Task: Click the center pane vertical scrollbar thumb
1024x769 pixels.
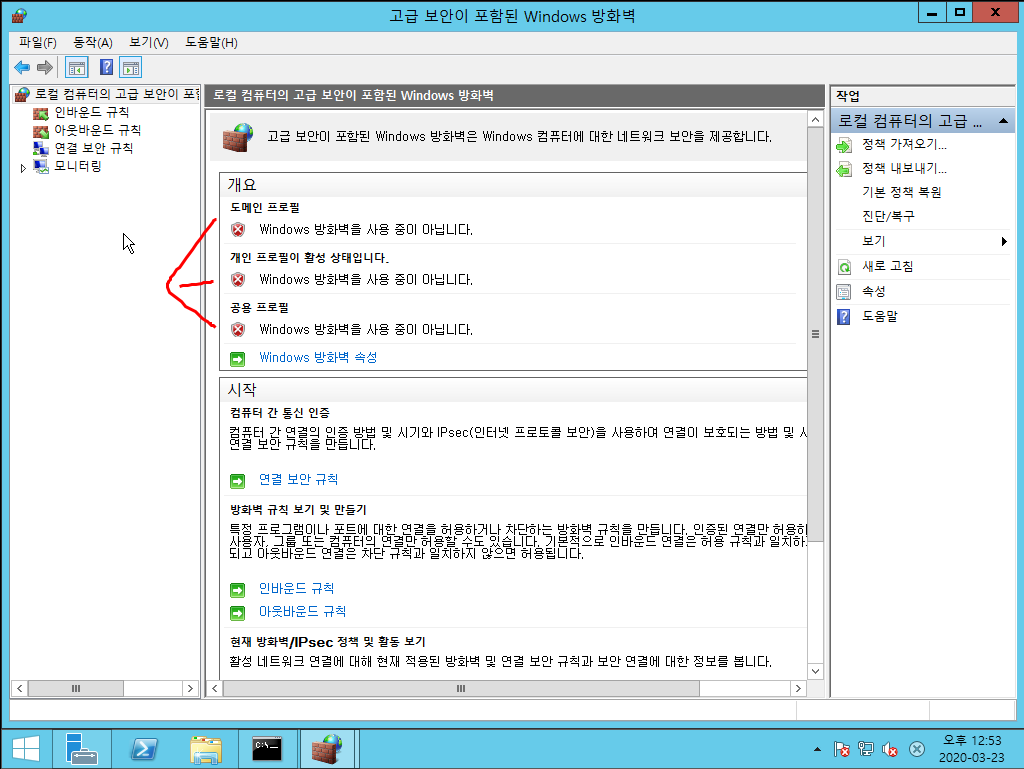Action: (x=815, y=334)
